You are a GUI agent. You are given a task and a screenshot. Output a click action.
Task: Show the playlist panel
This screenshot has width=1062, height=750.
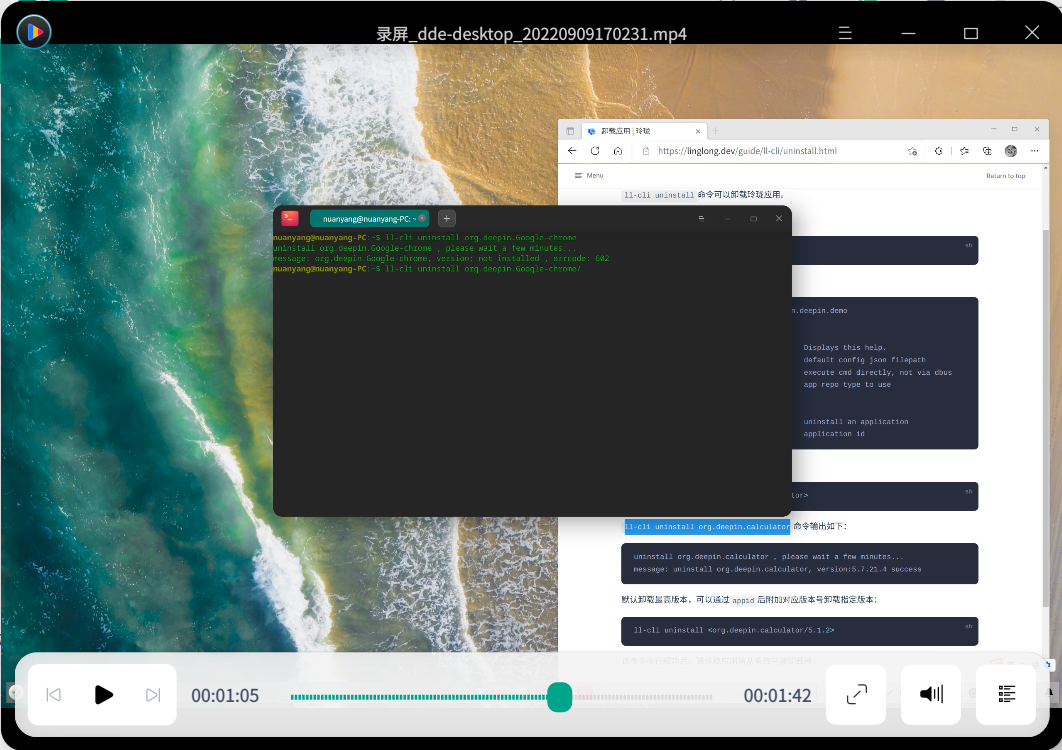pos(1006,695)
